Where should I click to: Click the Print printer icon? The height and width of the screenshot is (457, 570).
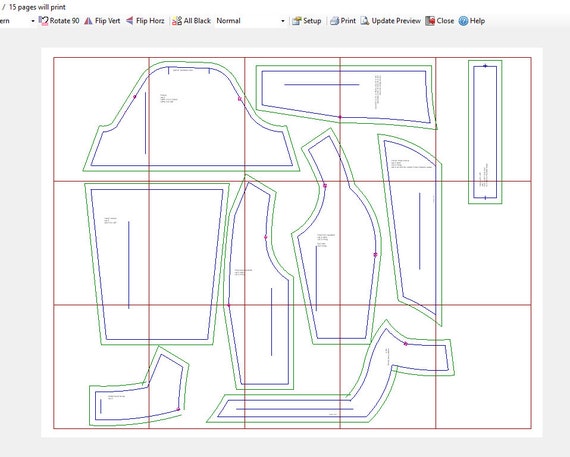[x=334, y=21]
